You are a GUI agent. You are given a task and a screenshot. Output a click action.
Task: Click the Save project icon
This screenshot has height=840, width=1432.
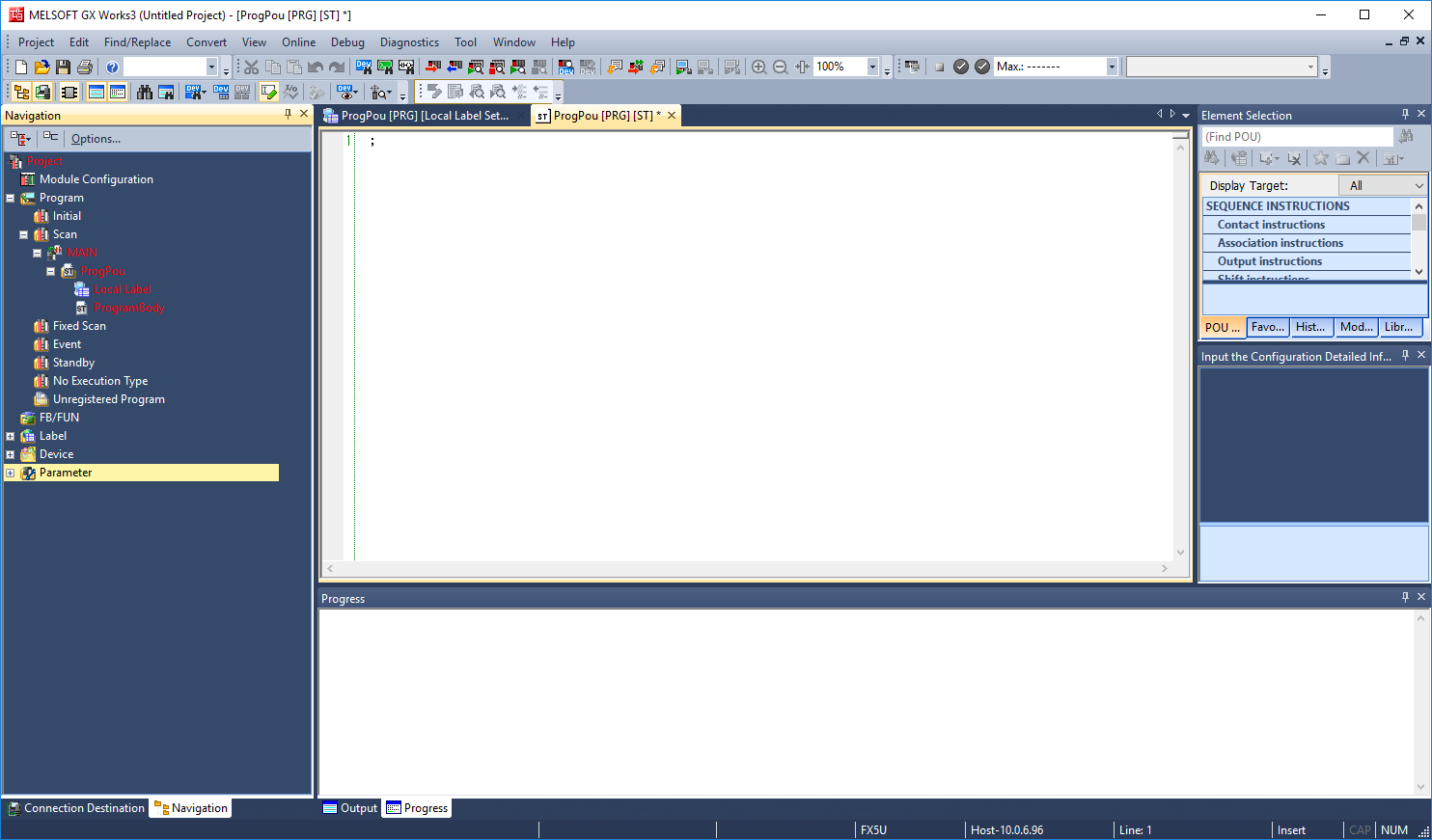(63, 67)
